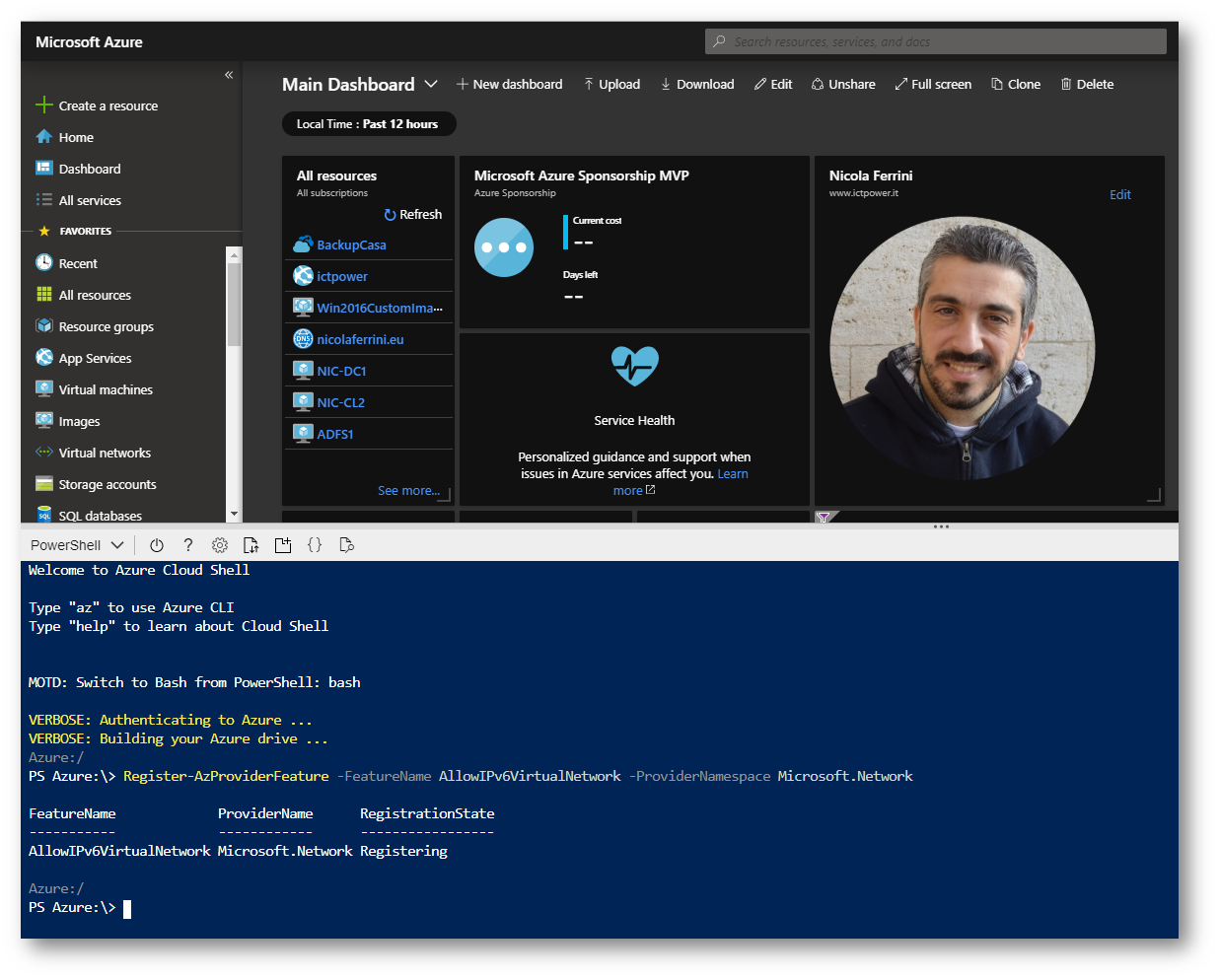The image size is (1220, 980).
Task: Click Create a resource plus icon
Action: tap(43, 105)
